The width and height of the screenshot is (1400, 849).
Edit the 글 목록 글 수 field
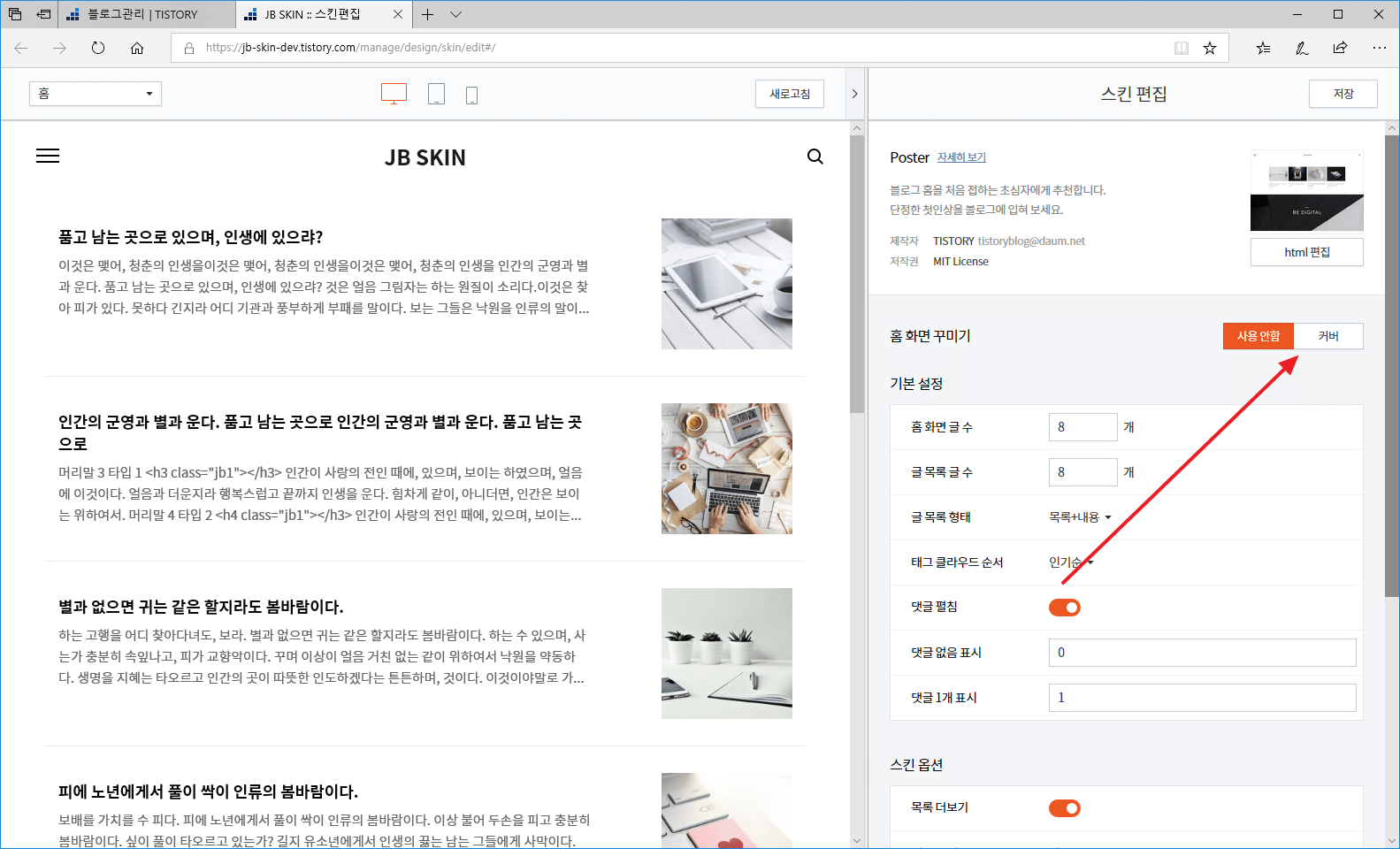click(x=1083, y=472)
